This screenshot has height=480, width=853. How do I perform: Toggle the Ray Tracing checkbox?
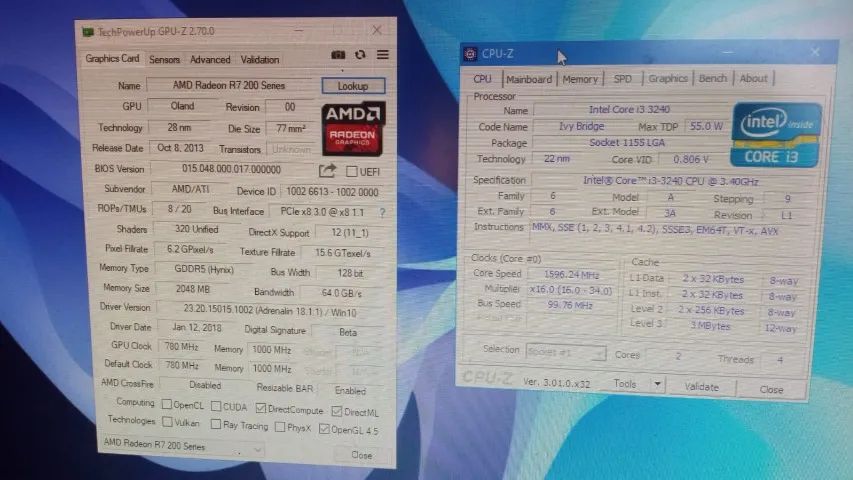coord(216,424)
